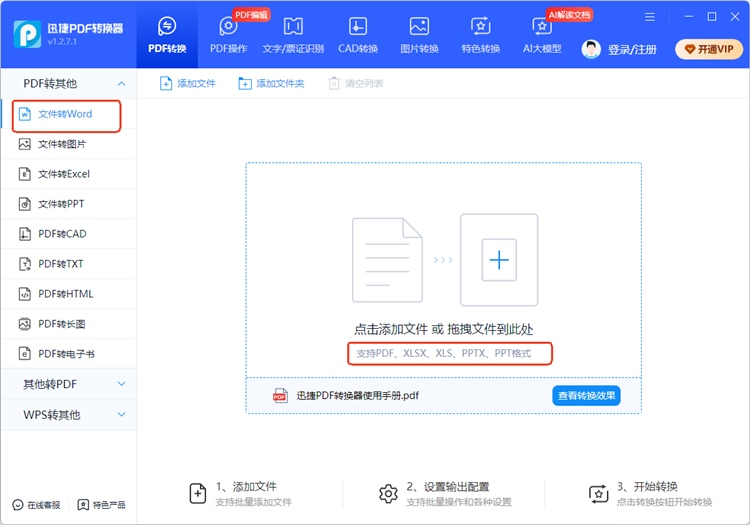750x525 pixels.
Task: Expand the WPS转其他 section
Action: pyautogui.click(x=69, y=415)
